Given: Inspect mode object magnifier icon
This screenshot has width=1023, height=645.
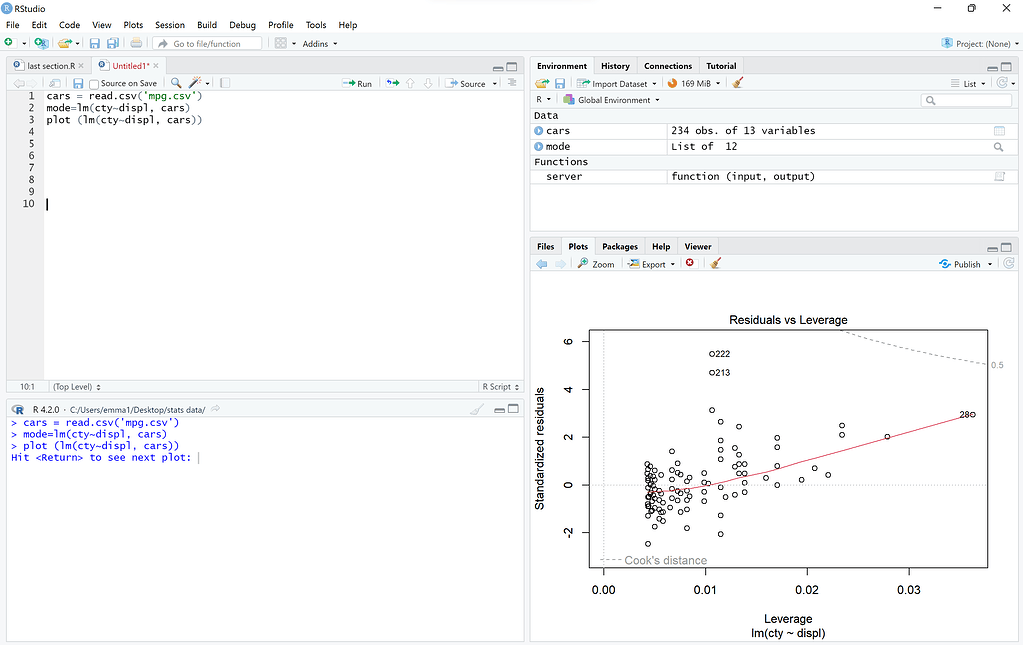Looking at the screenshot, I should pyautogui.click(x=998, y=147).
